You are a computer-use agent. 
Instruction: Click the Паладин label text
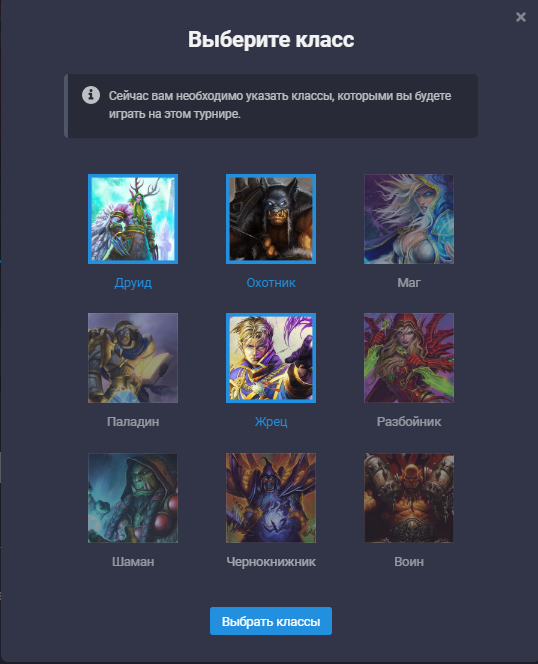(133, 422)
